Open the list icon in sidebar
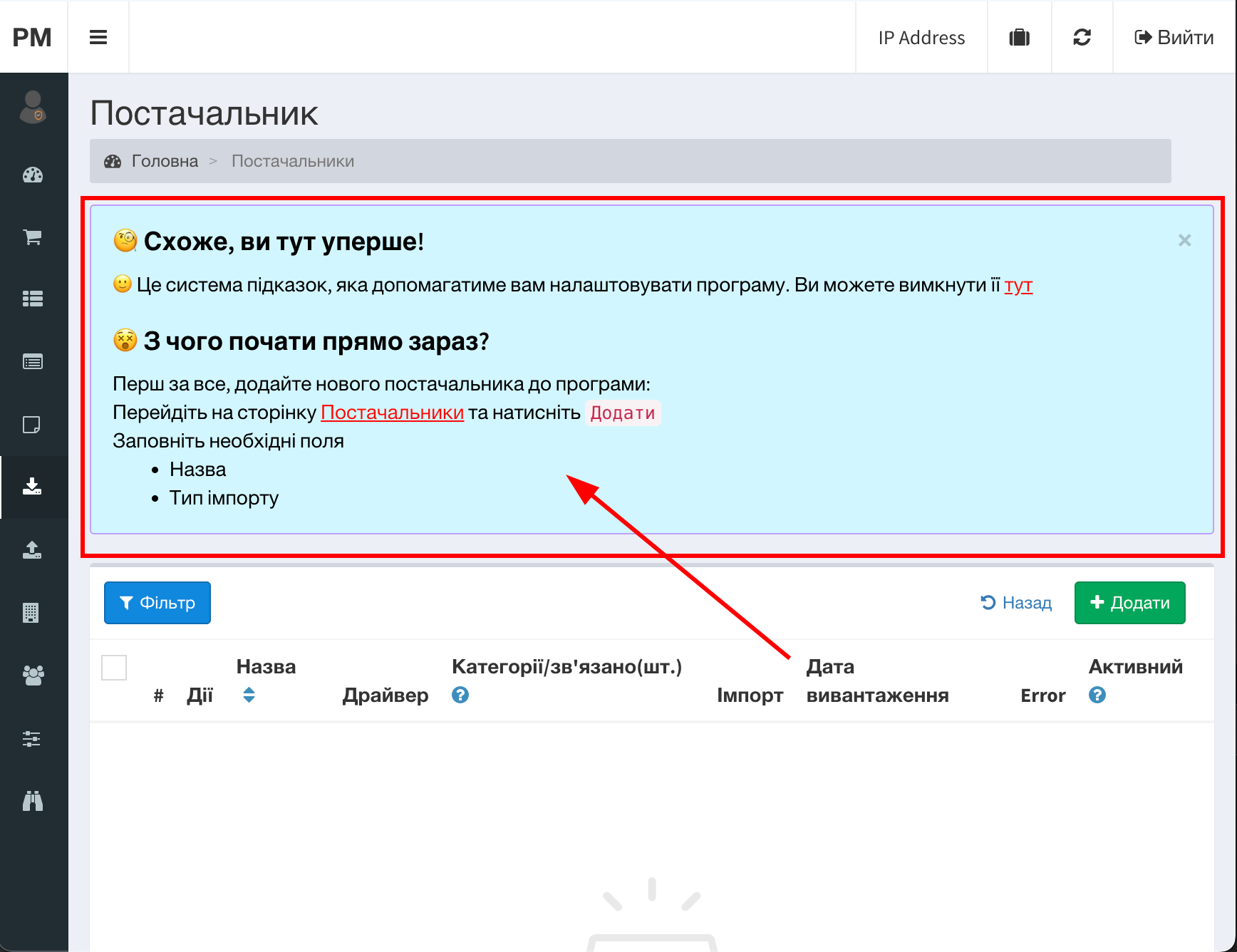The image size is (1237, 952). click(33, 299)
